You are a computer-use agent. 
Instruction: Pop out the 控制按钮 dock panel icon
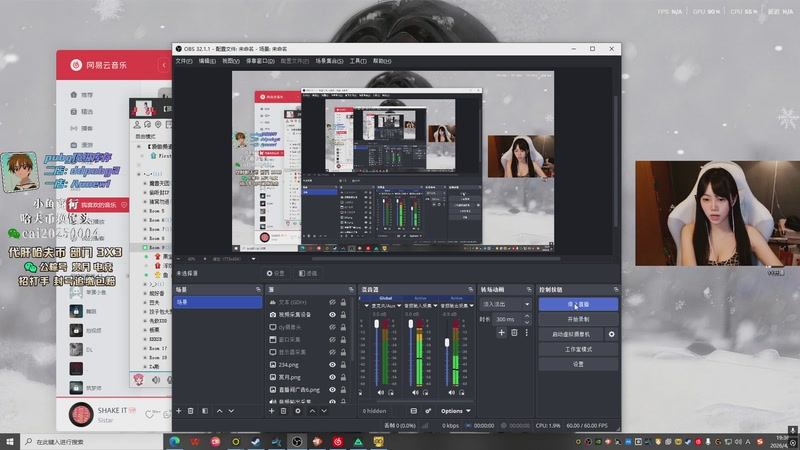pos(616,289)
